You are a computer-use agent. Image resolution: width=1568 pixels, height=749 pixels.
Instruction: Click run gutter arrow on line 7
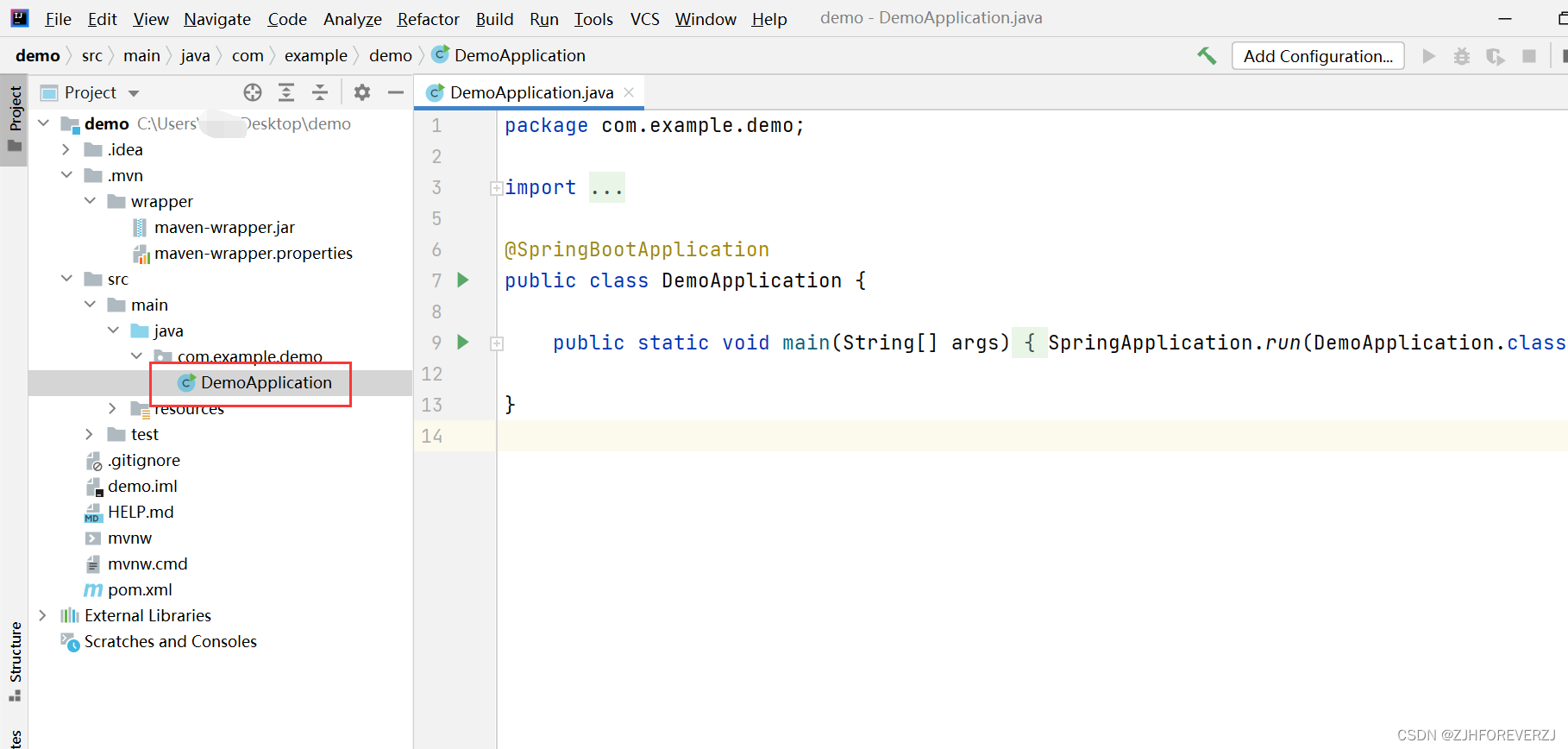(x=463, y=280)
